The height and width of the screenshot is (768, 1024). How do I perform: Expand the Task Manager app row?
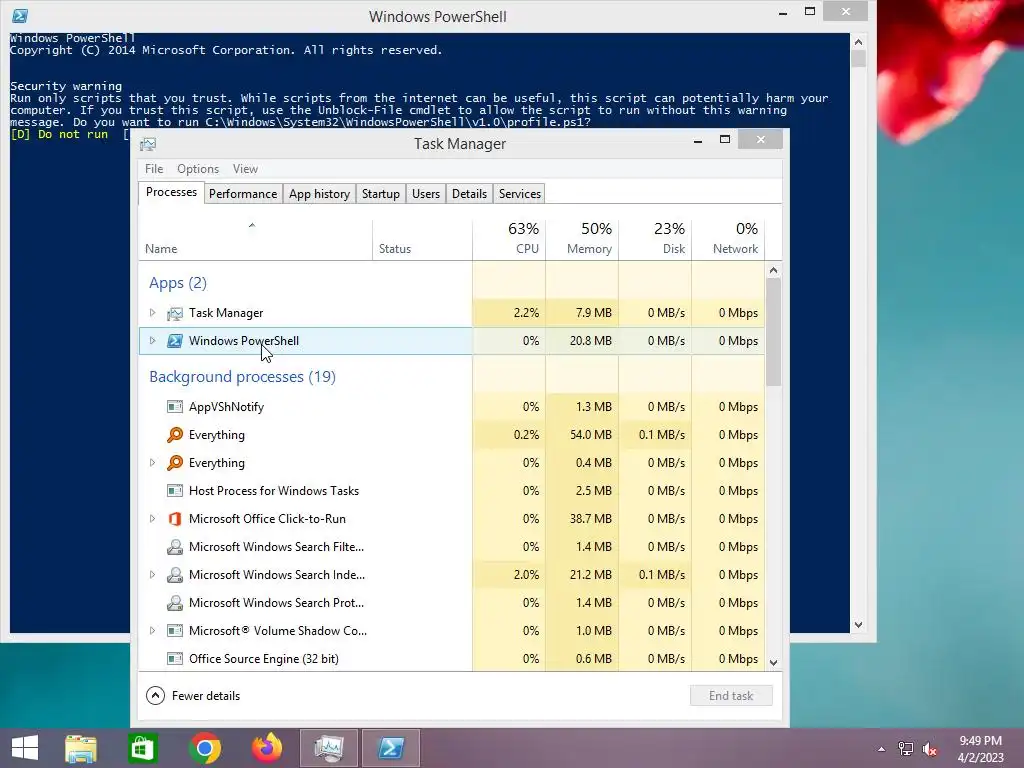pyautogui.click(x=152, y=313)
